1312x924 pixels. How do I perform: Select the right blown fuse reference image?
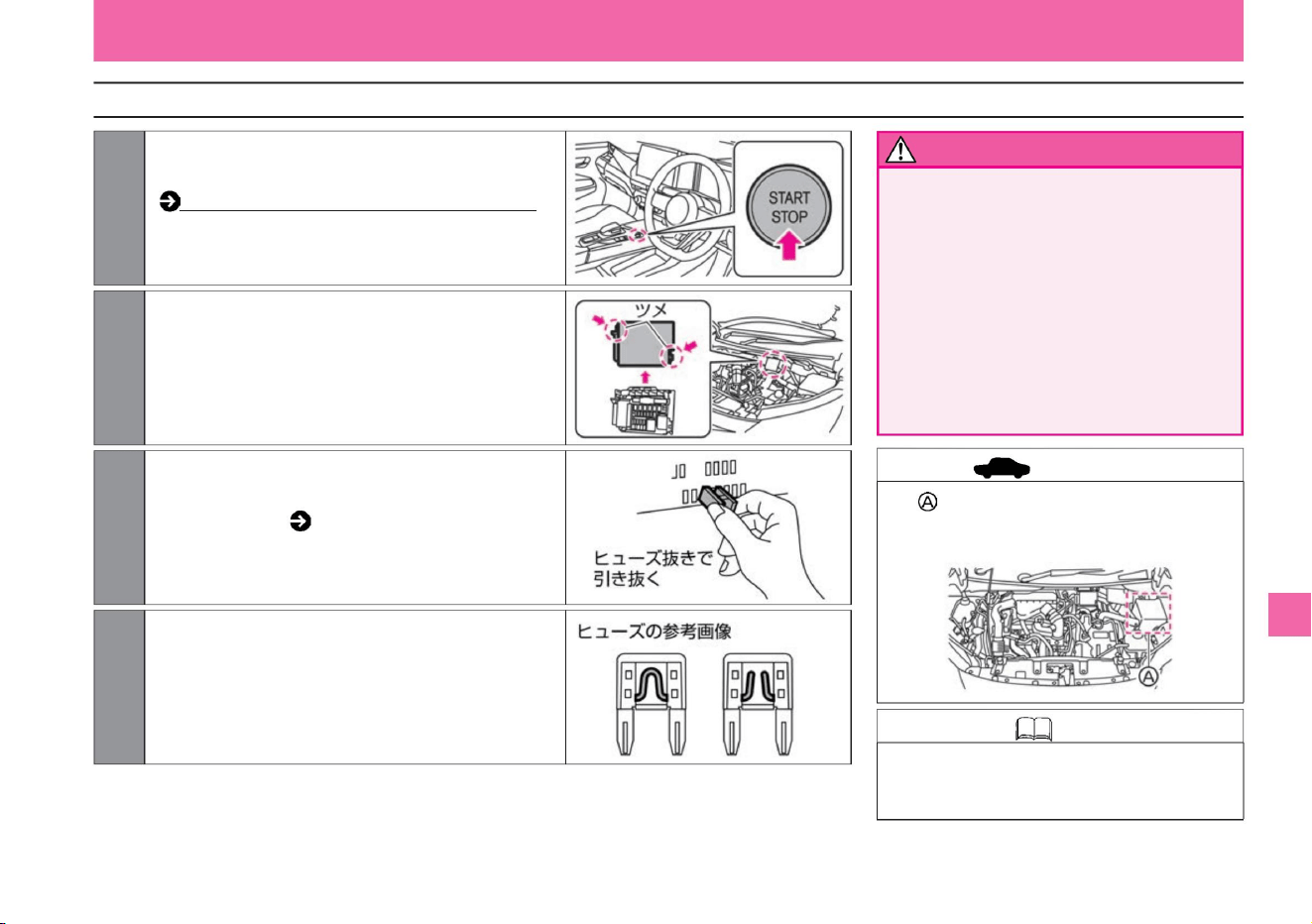click(759, 704)
